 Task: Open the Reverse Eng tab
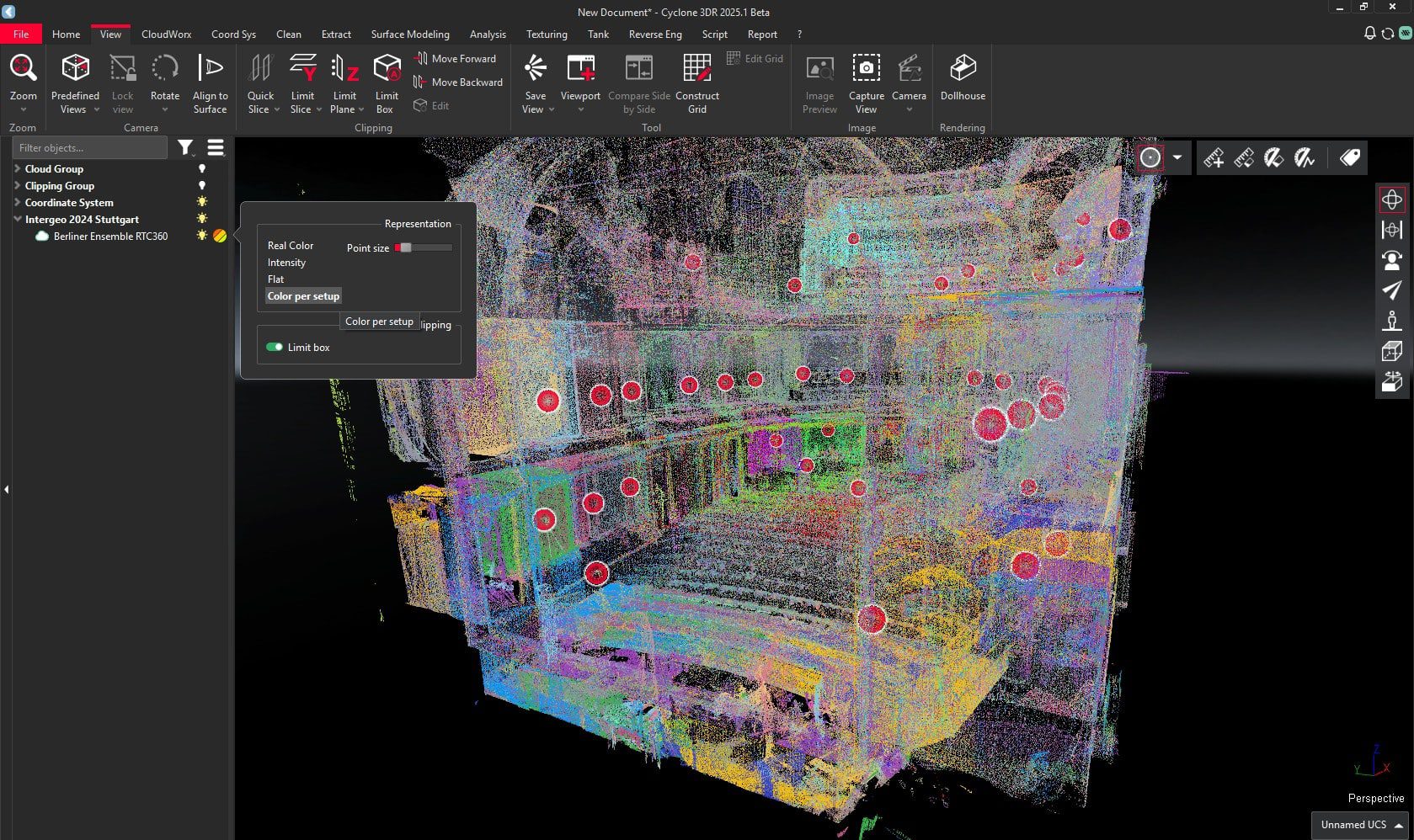coord(654,35)
